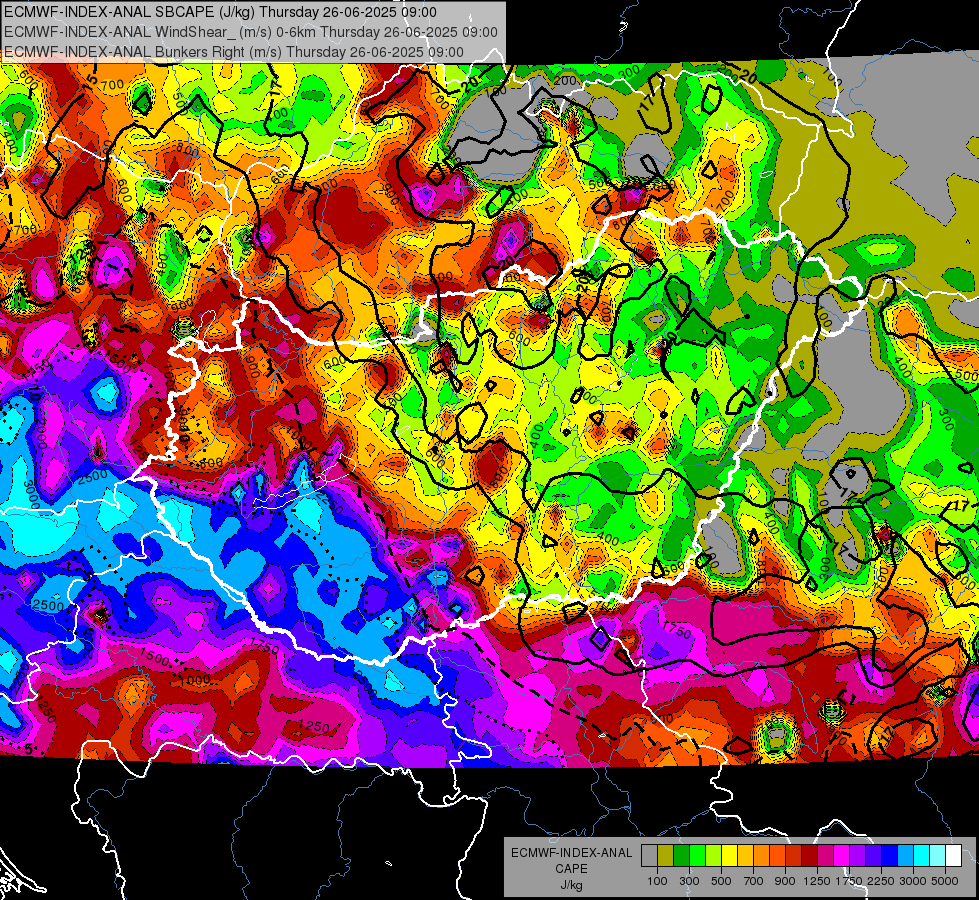Select the purple swatch after 1750
This screenshot has height=900, width=979.
pos(858,856)
